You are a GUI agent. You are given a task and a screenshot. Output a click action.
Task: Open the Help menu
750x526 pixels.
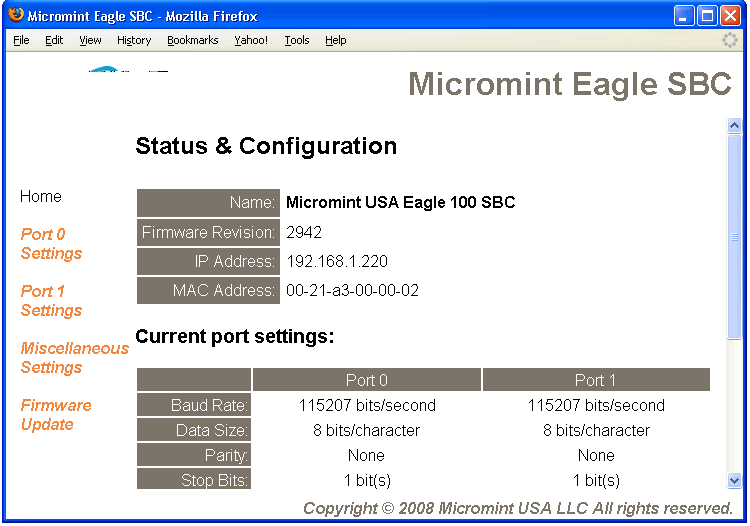(x=335, y=40)
